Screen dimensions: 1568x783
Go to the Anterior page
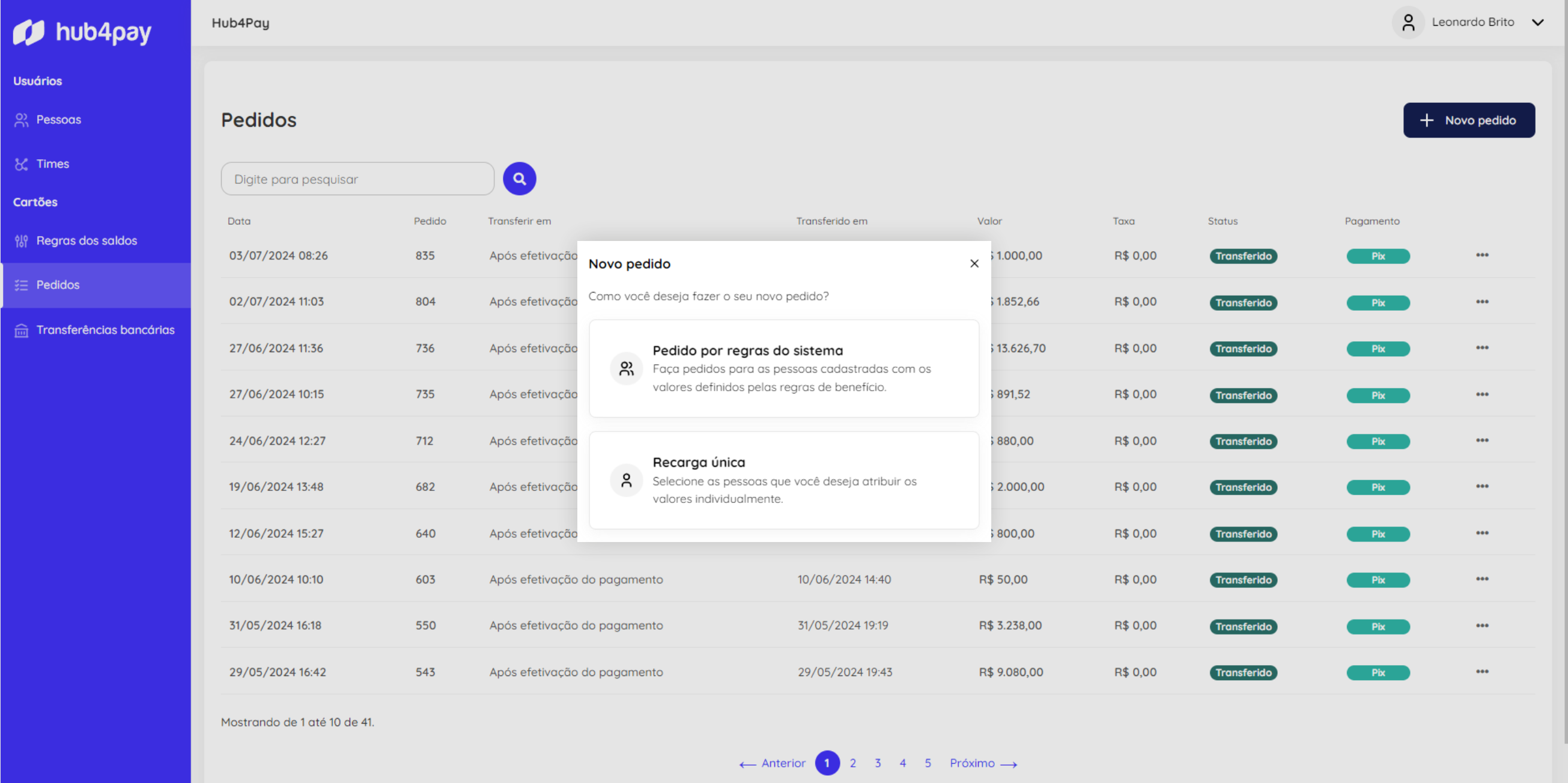[772, 764]
